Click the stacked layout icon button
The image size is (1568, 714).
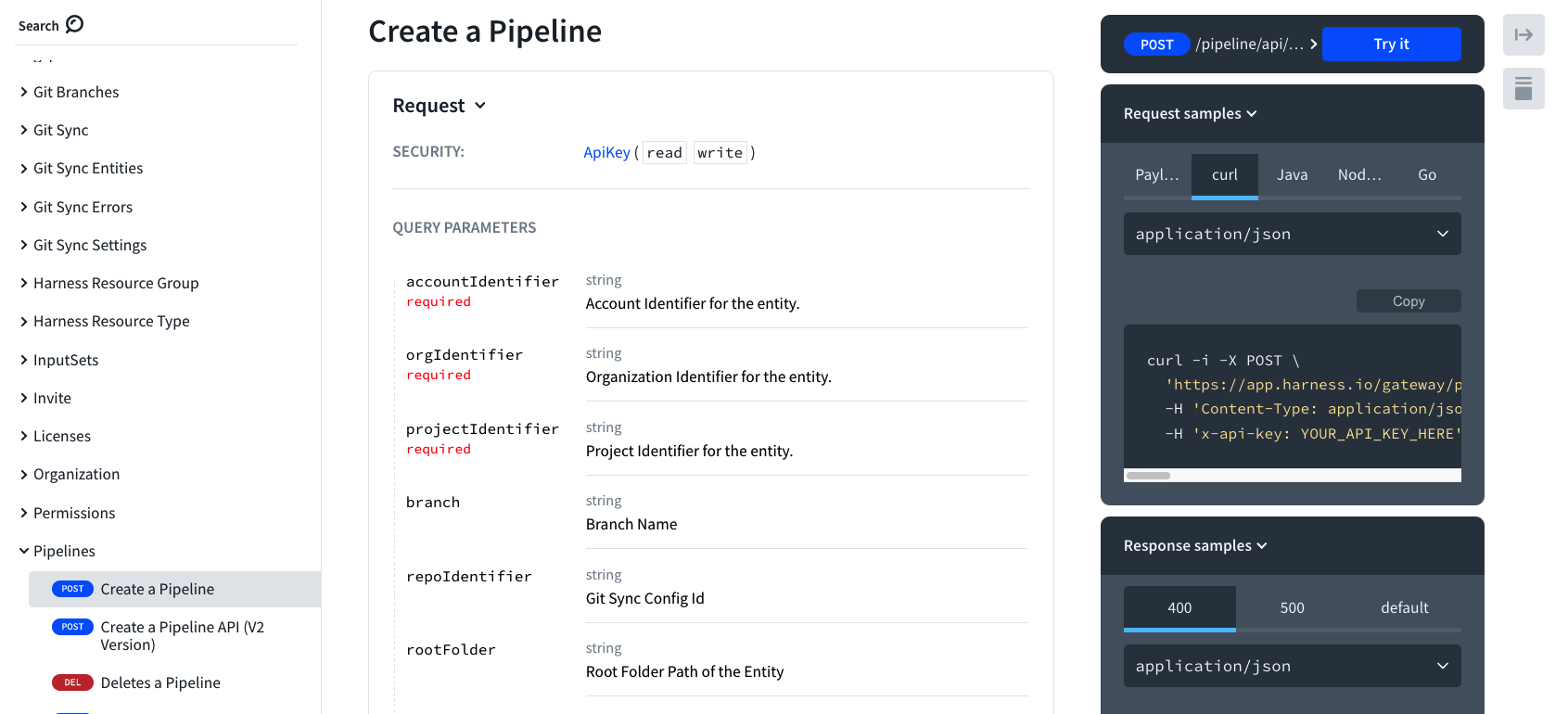click(x=1523, y=89)
